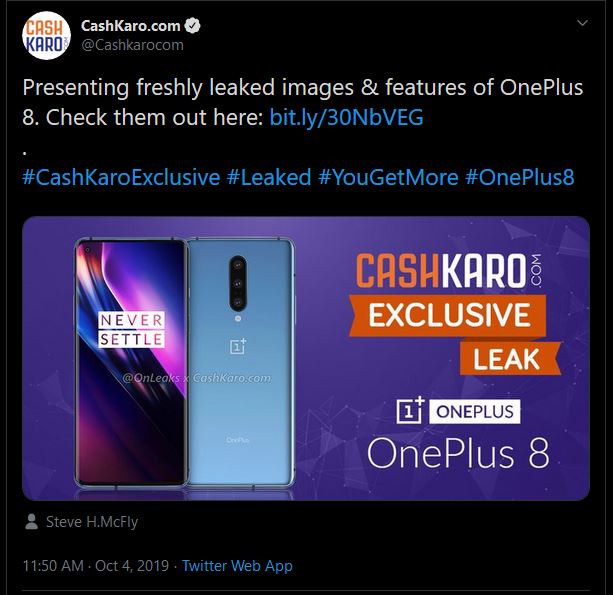Open the #YouGetMore hashtag
613x595 pixels.
[x=388, y=177]
